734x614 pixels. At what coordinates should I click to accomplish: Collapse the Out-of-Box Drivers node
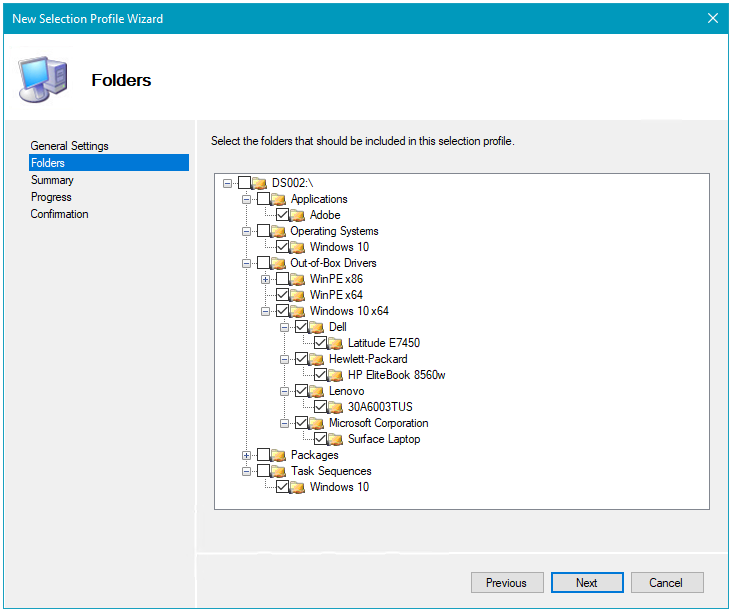[247, 263]
